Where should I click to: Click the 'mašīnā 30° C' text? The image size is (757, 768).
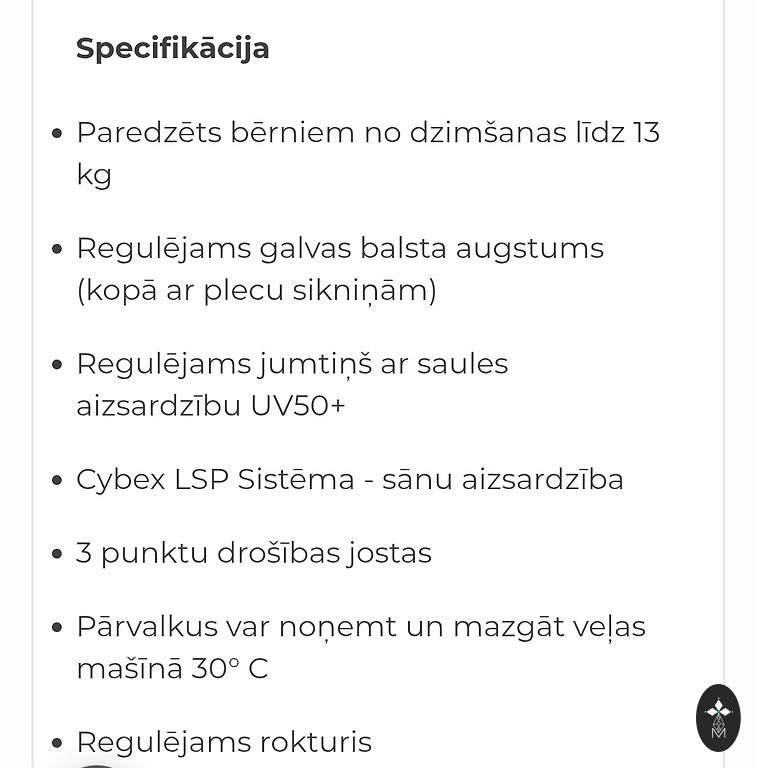pos(172,669)
